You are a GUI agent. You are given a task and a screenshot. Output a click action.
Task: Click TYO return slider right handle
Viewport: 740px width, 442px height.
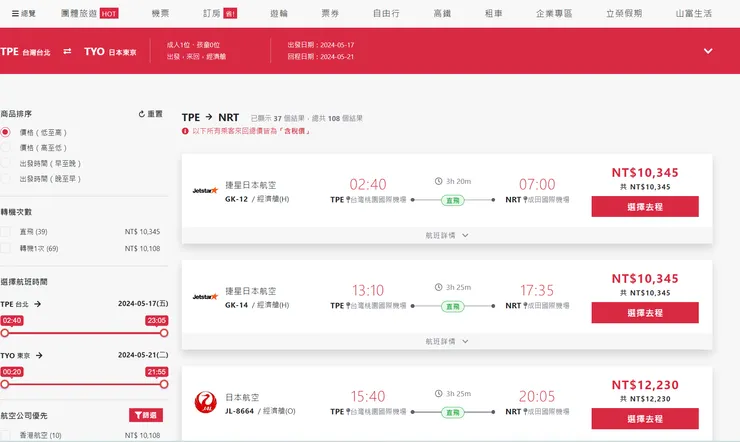(x=164, y=384)
